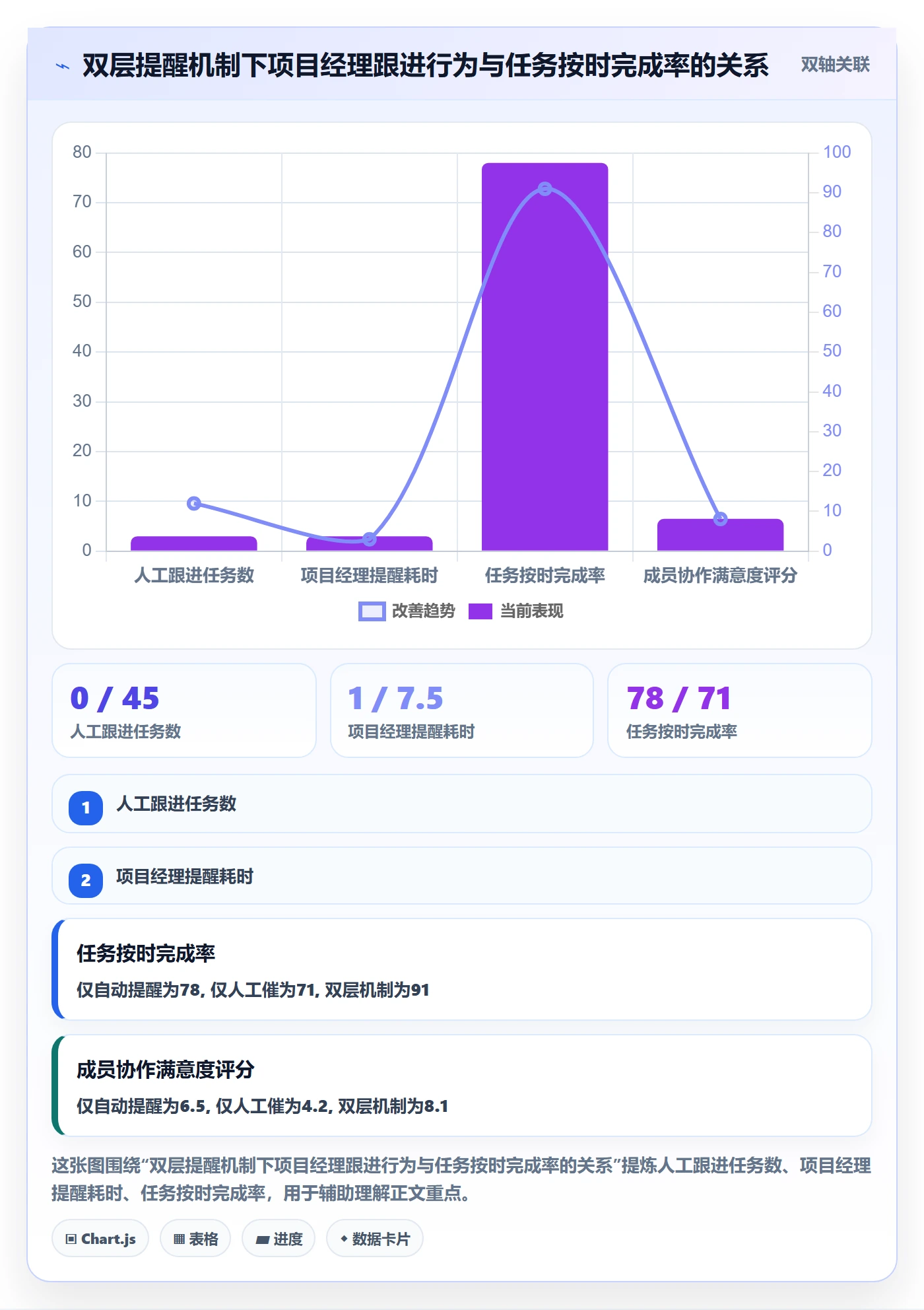Image resolution: width=924 pixels, height=1310 pixels.
Task: Click the 双轴关联 badge
Action: 835,65
